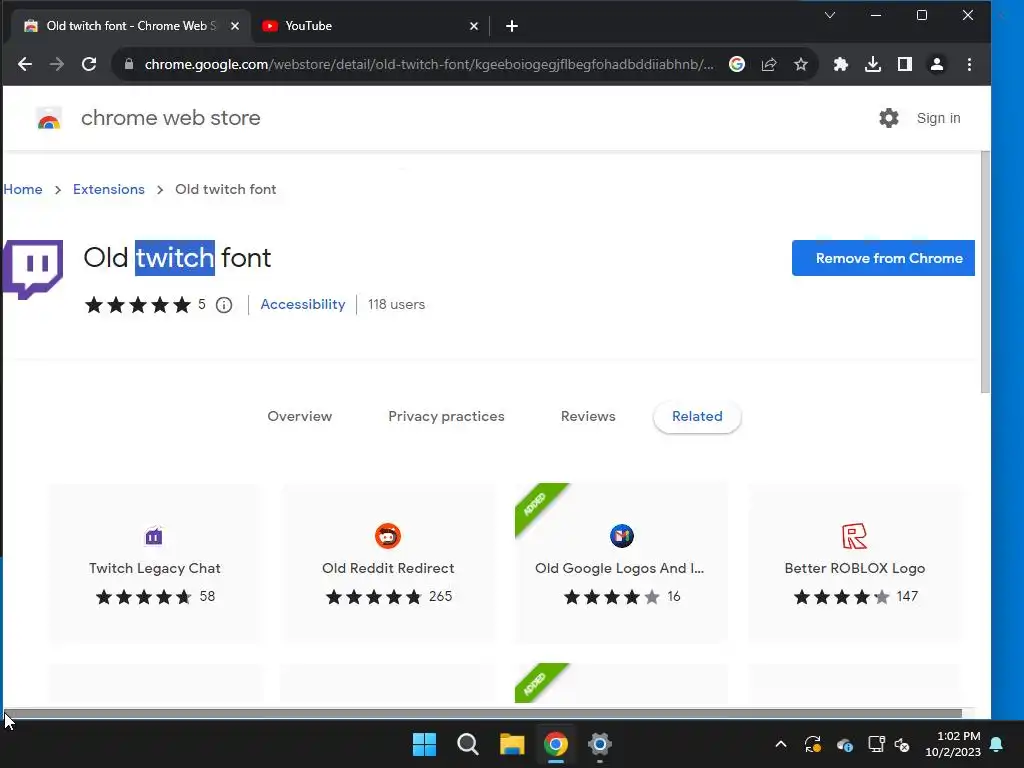1024x768 pixels.
Task: Click the muted volume tray icon
Action: [x=903, y=744]
